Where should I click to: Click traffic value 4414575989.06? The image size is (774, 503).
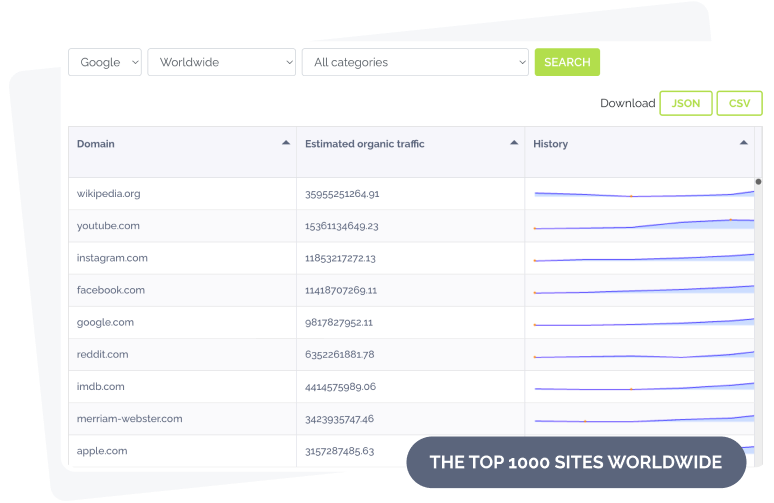click(340, 386)
